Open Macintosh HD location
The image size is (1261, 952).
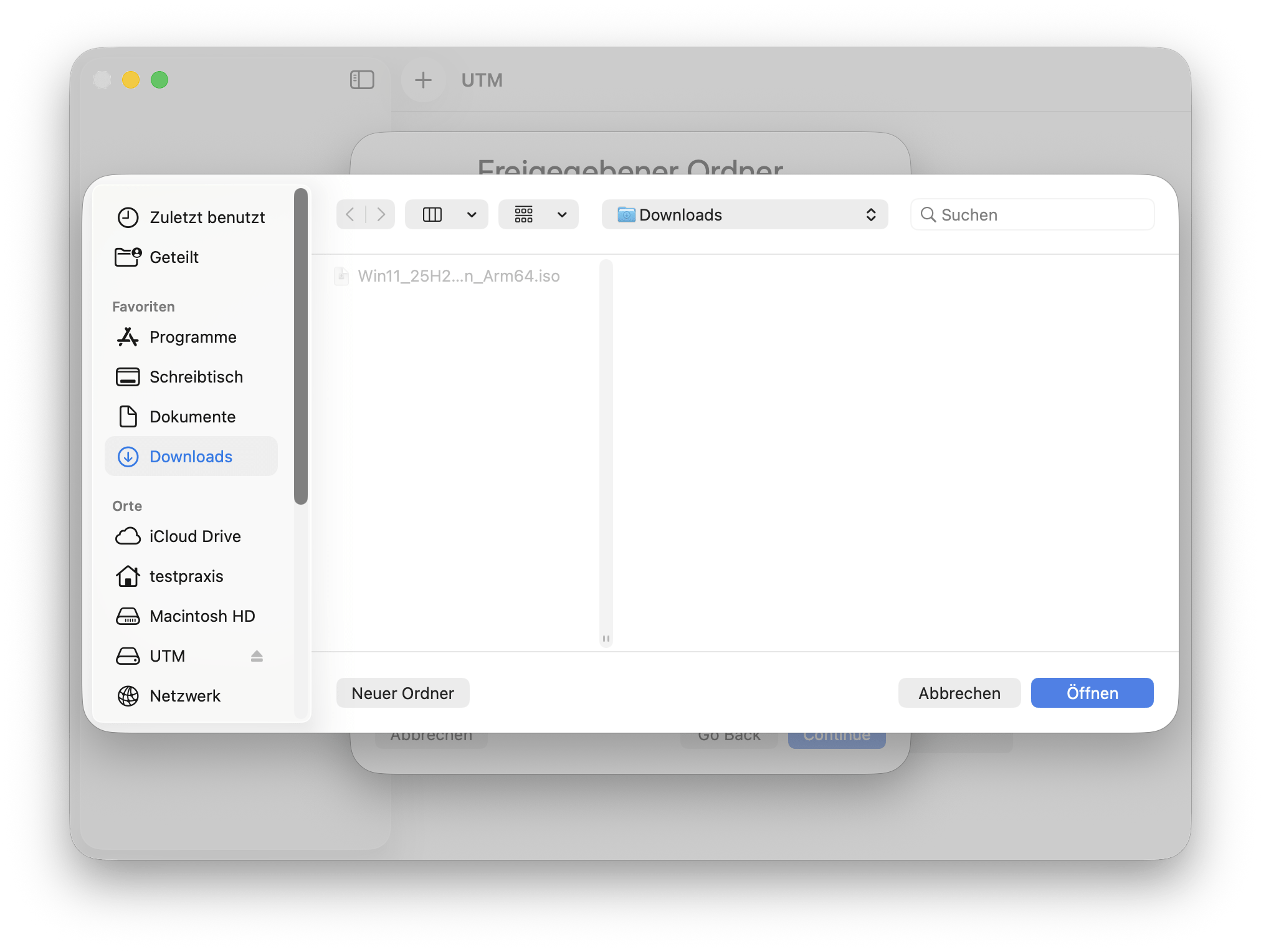click(x=202, y=616)
